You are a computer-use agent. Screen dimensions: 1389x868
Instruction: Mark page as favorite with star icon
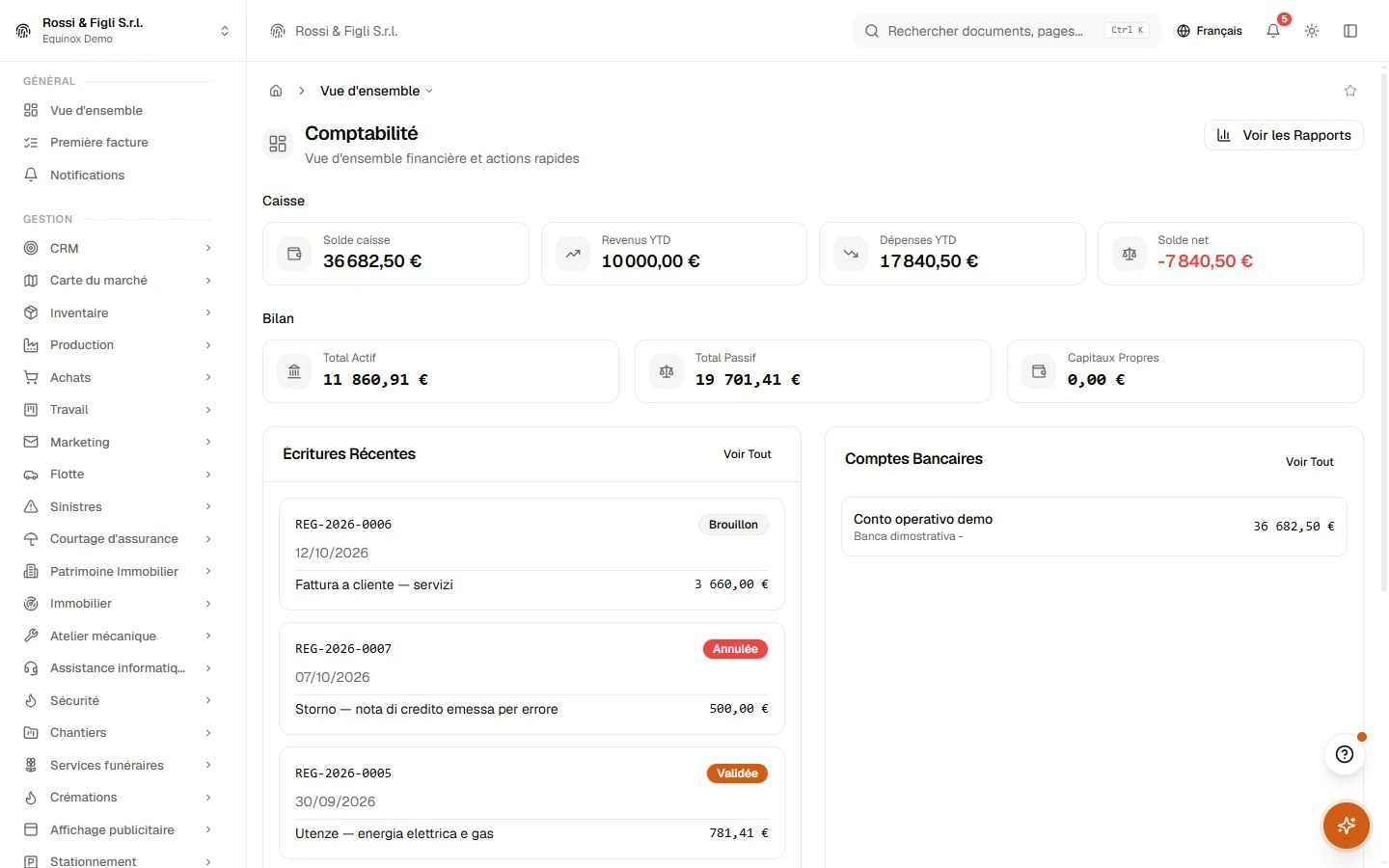click(1350, 91)
